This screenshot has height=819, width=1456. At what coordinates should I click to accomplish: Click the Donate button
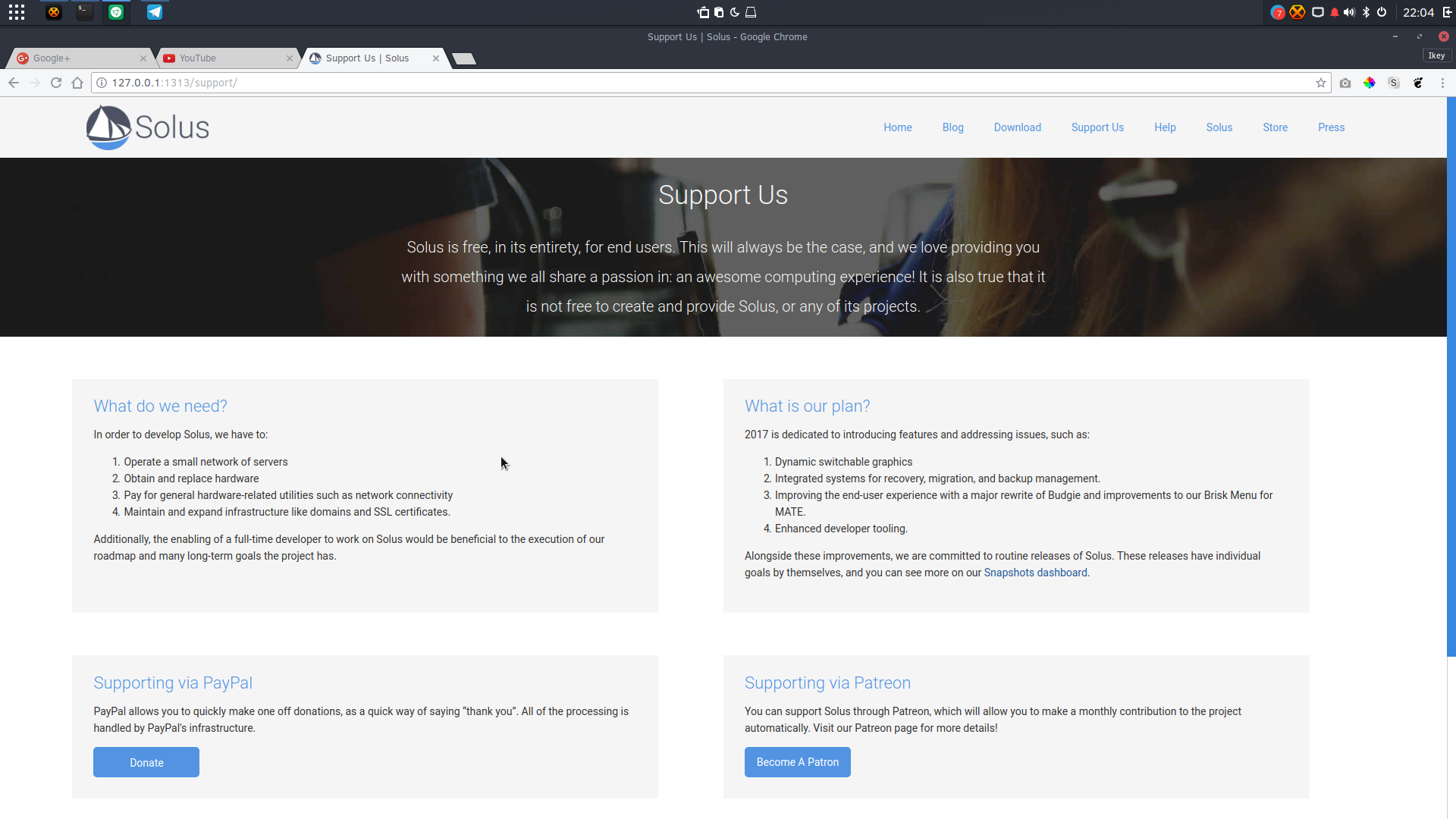click(x=146, y=762)
